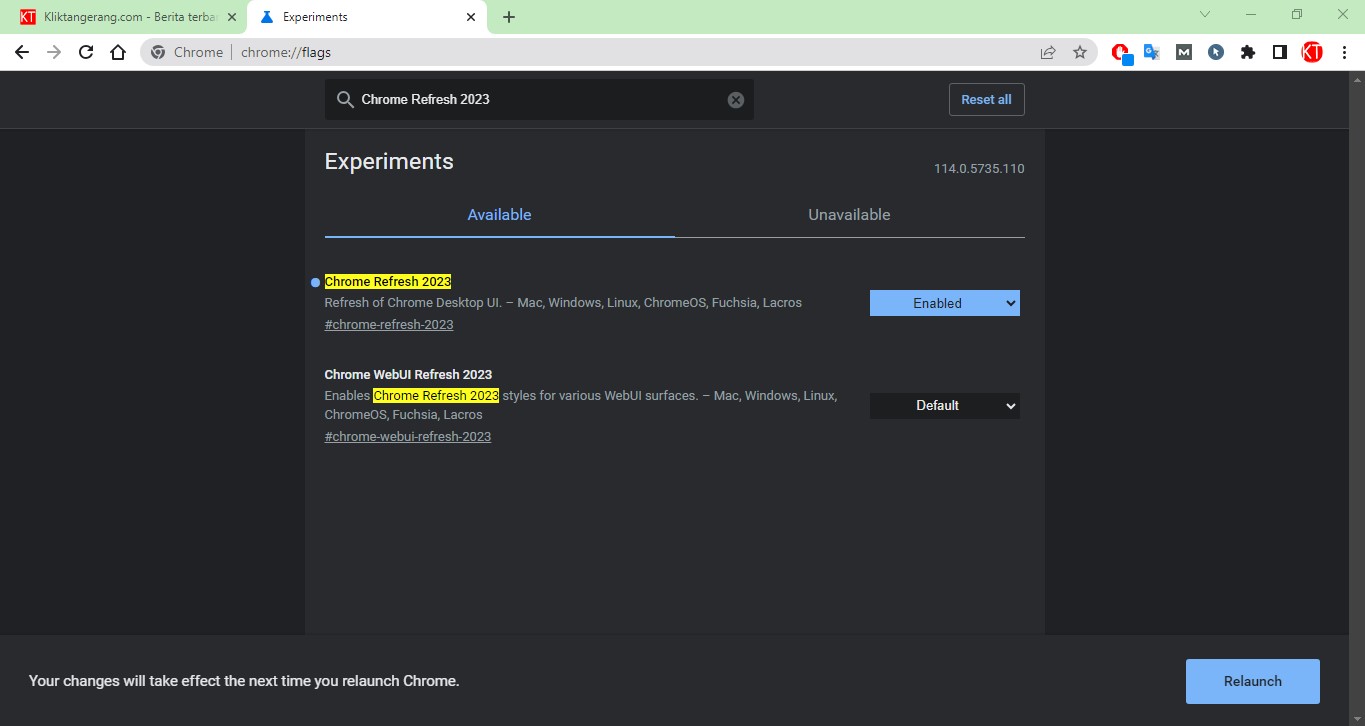Open the blue cursor extension icon
This screenshot has height=726, width=1365.
pos(1216,53)
